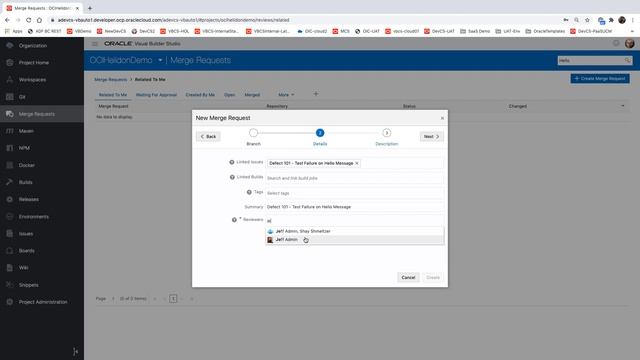Click the Reviewers input field
This screenshot has width=640, height=360.
click(354, 221)
